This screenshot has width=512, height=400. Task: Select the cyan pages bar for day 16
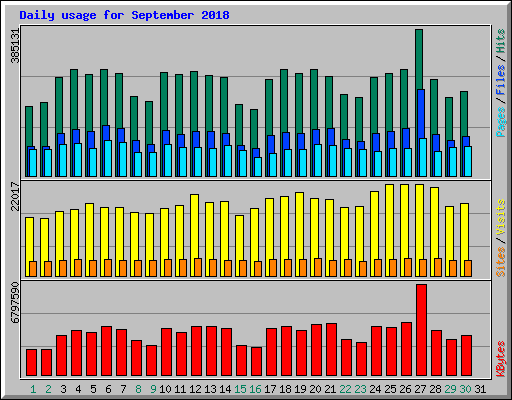(258, 167)
